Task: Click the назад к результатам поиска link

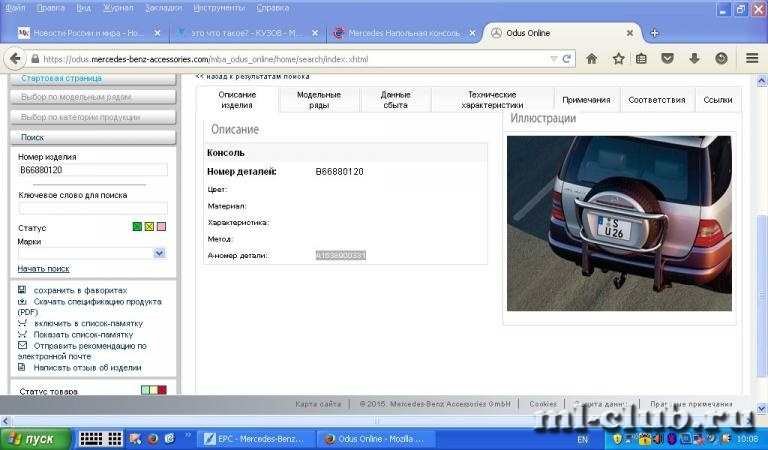Action: tap(253, 76)
